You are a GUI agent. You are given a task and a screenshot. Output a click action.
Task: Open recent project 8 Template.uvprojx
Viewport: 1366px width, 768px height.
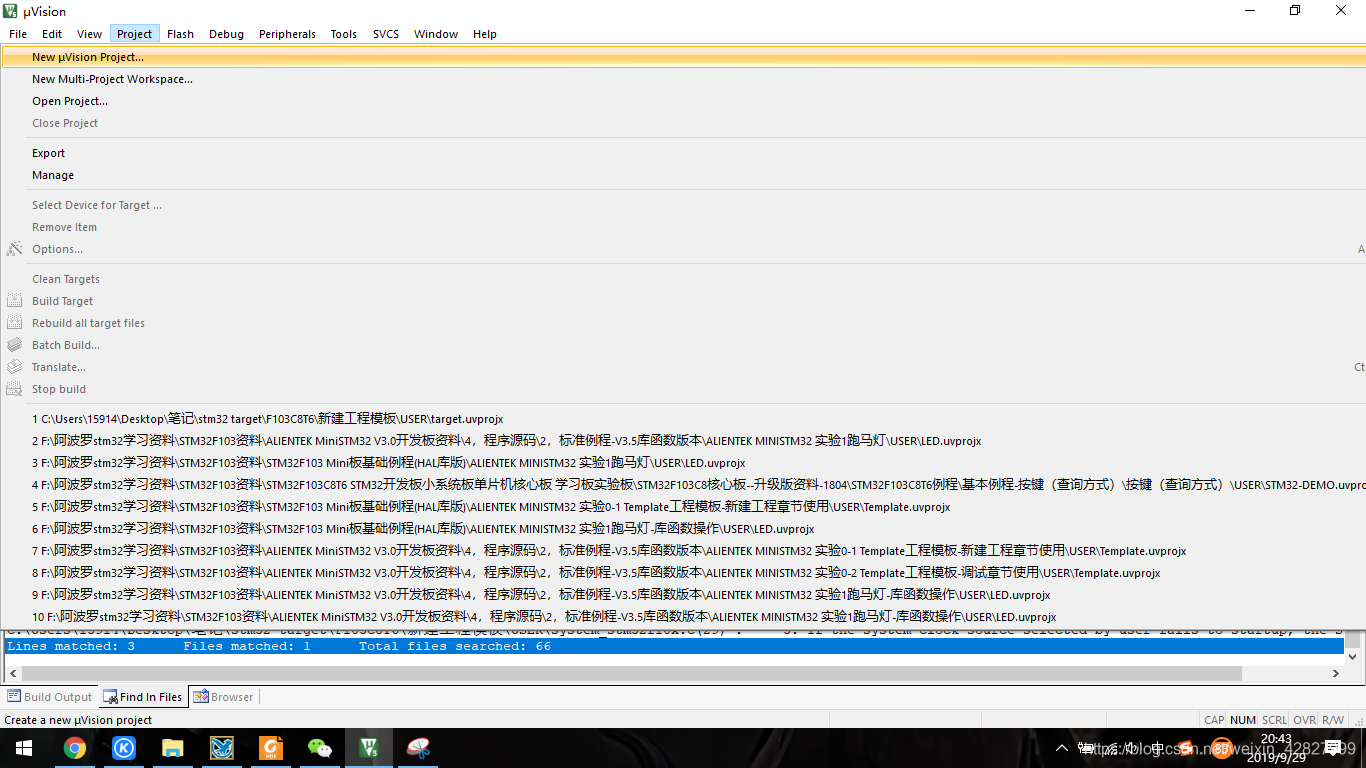click(x=683, y=573)
